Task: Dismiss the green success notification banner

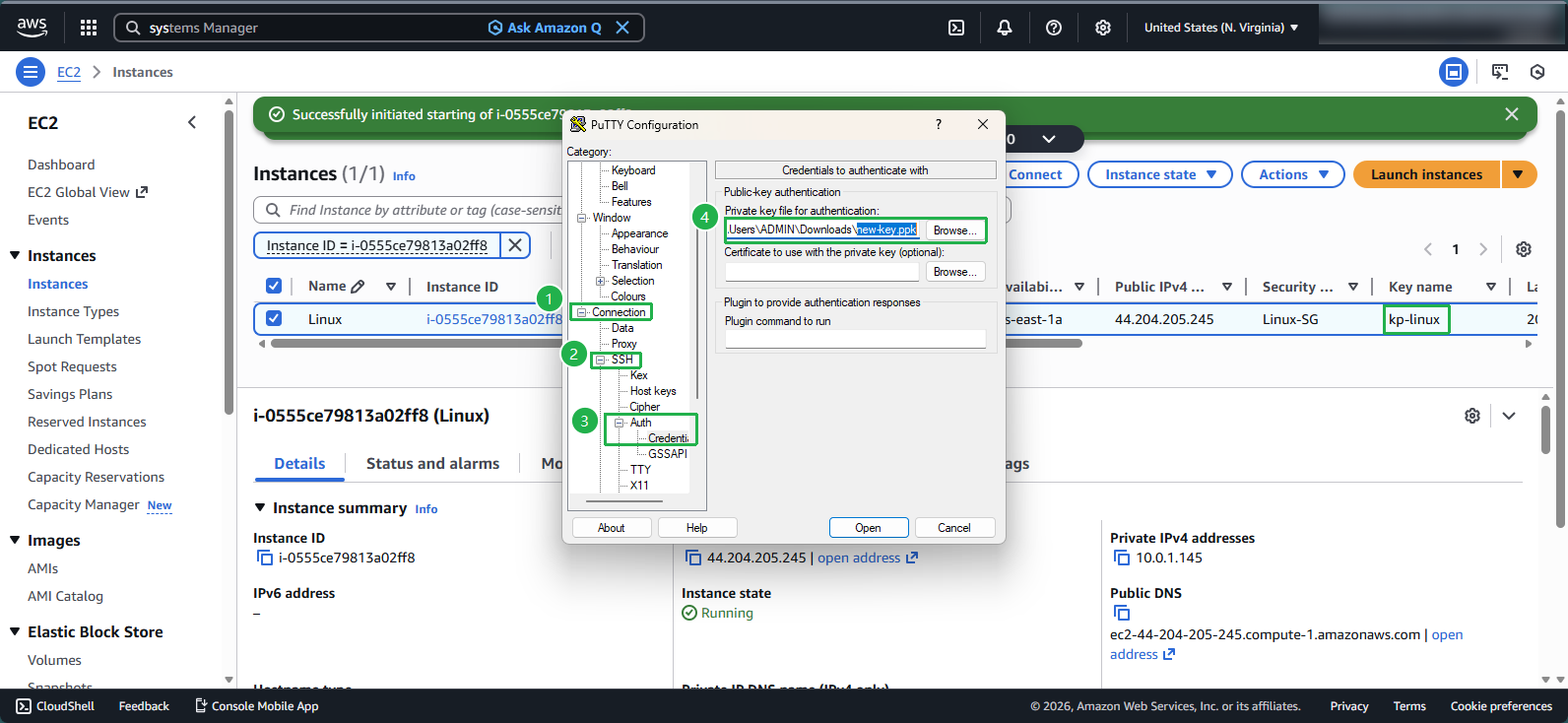Action: 1512,114
